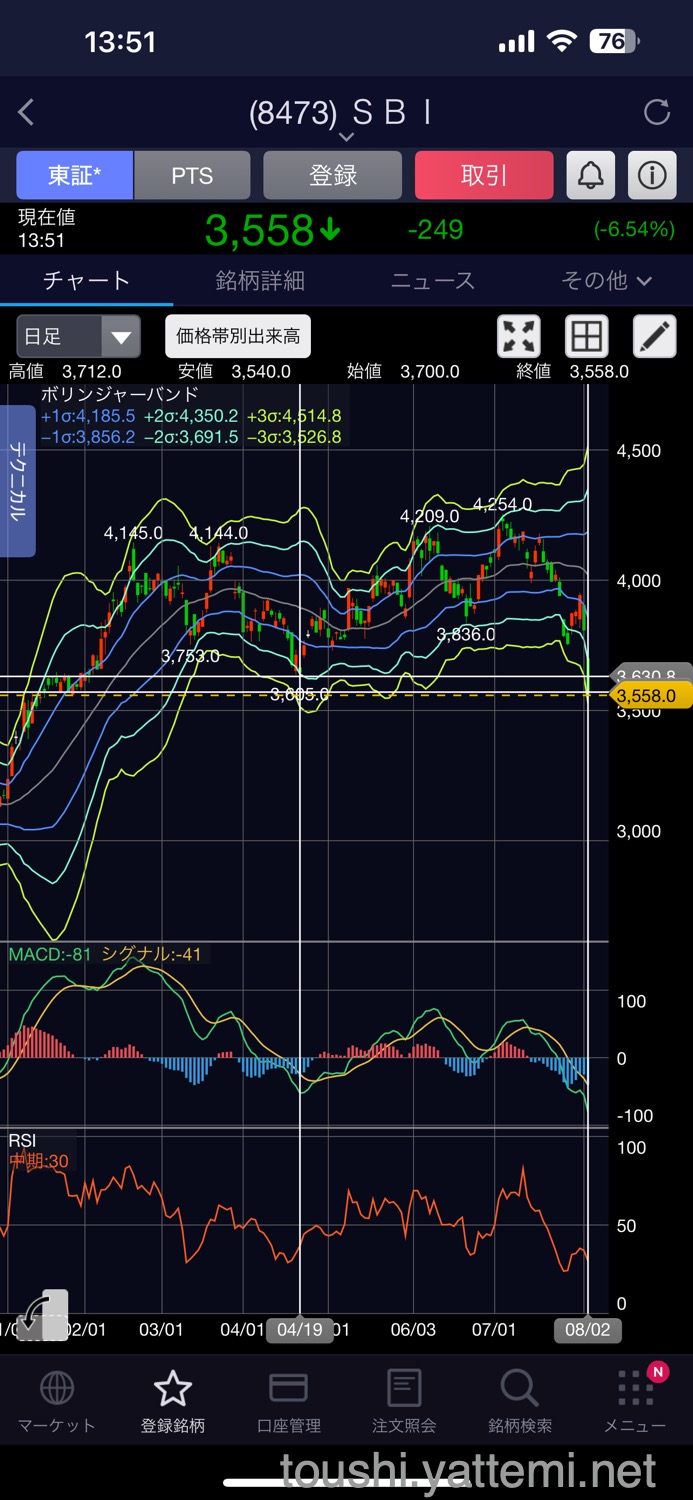Tap the back arrow icon
The height and width of the screenshot is (1500, 693).
coord(27,113)
